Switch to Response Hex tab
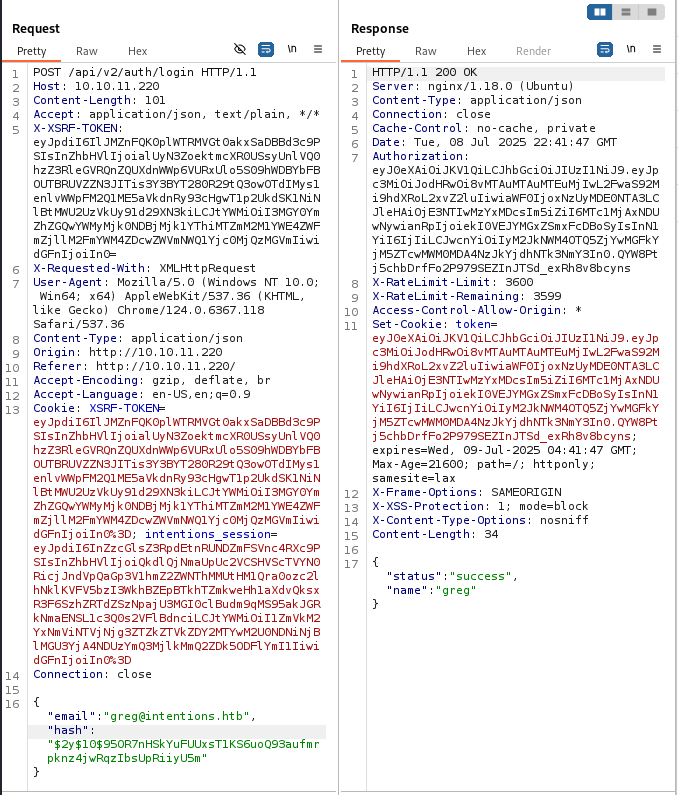The width and height of the screenshot is (678, 795). click(x=476, y=51)
